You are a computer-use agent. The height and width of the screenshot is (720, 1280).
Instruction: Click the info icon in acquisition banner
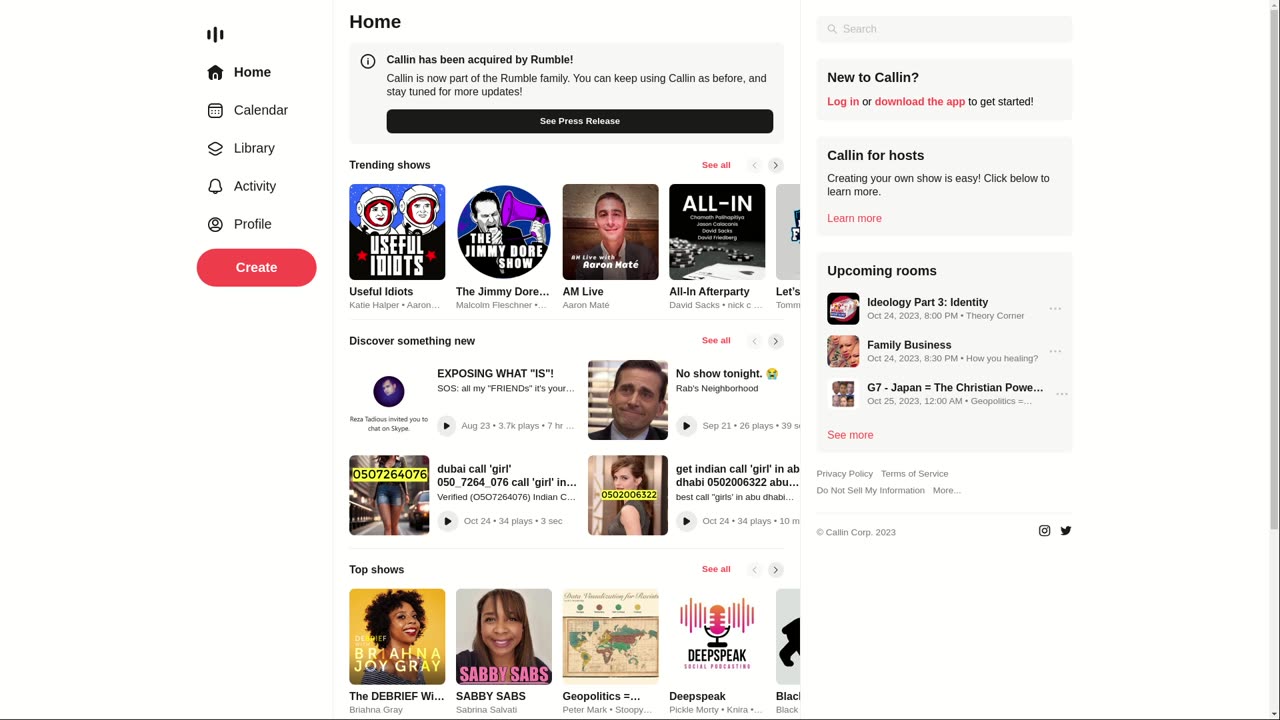(368, 61)
